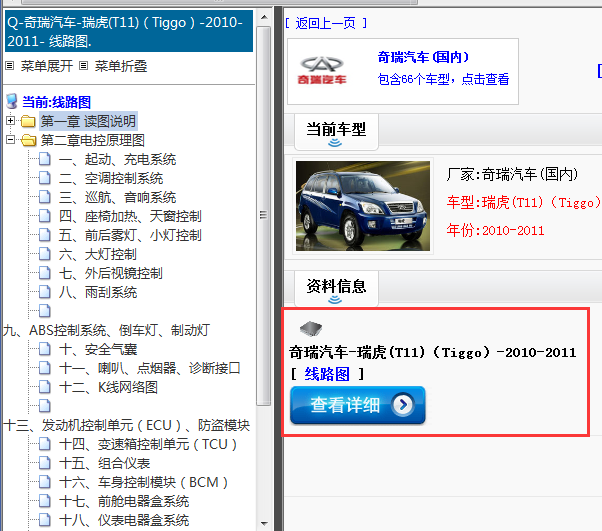The height and width of the screenshot is (531, 602).
Task: Select 六、大灯控制 entry
Action: pos(98,254)
